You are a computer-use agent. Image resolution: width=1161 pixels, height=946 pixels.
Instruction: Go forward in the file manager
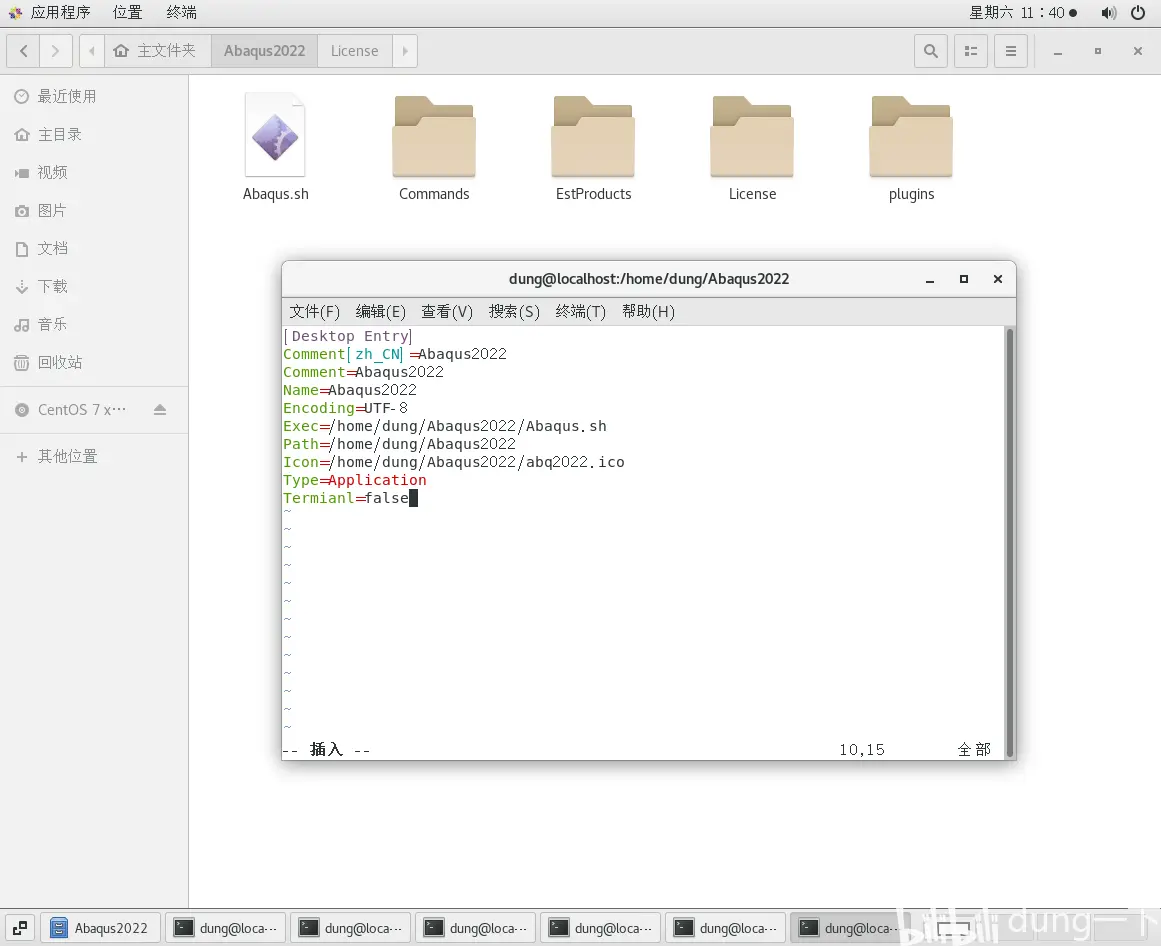tap(56, 51)
